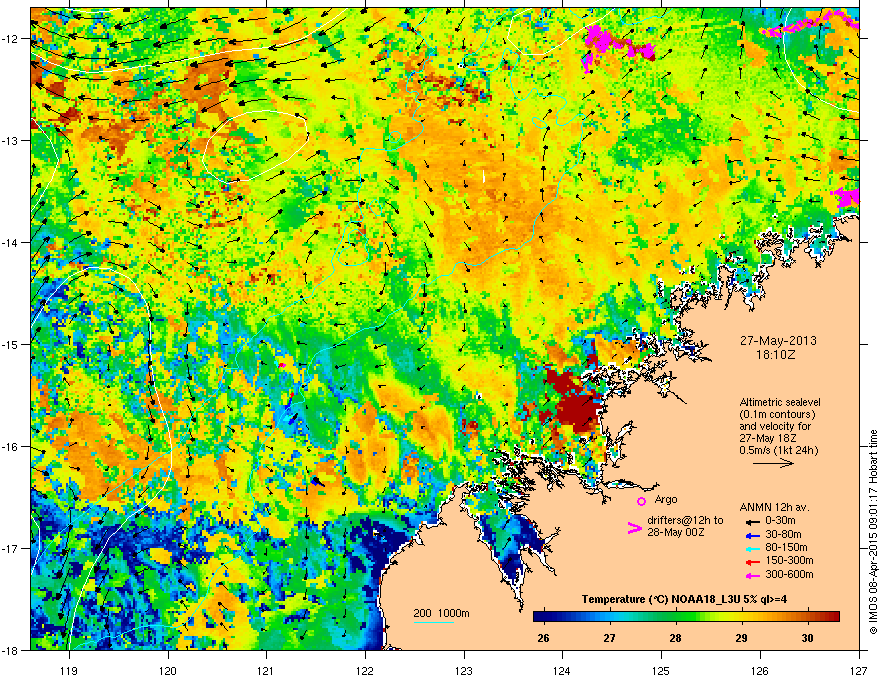880x680 pixels.
Task: Click the text '0.5m/s (1kt 24h)'
Action: pyautogui.click(x=778, y=450)
